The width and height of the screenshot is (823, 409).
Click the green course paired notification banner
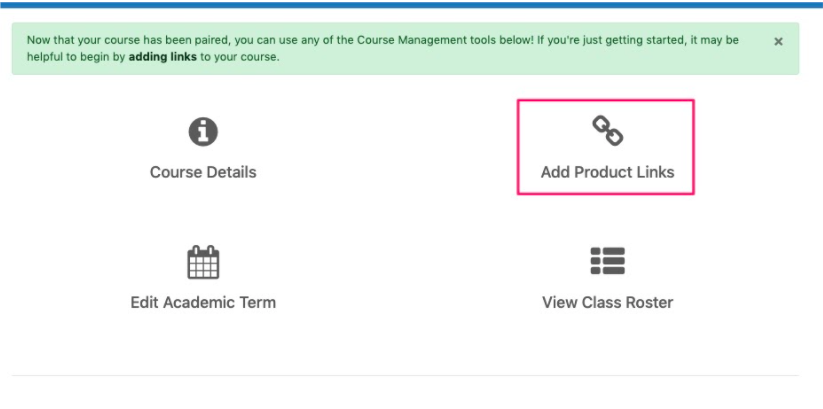click(405, 48)
